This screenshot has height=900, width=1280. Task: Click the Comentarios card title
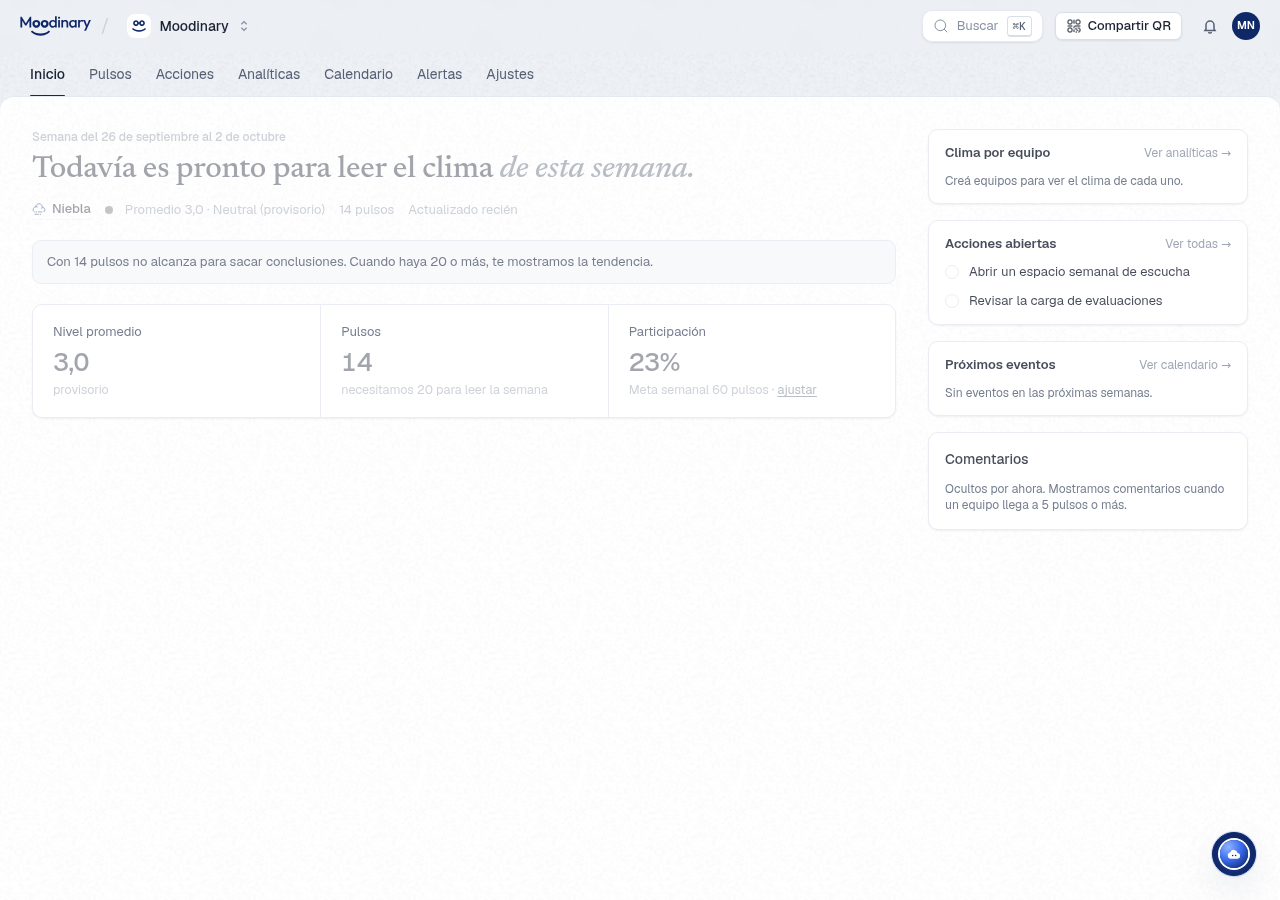(987, 459)
